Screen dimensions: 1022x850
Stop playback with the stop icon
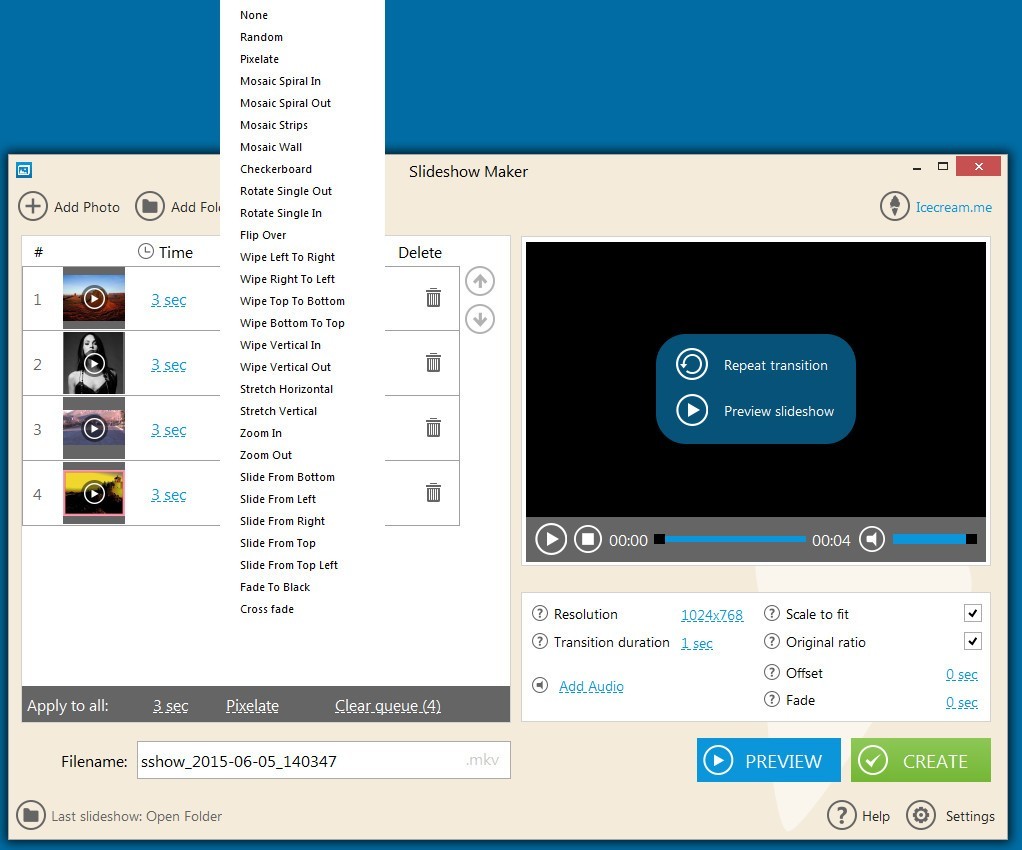click(587, 539)
